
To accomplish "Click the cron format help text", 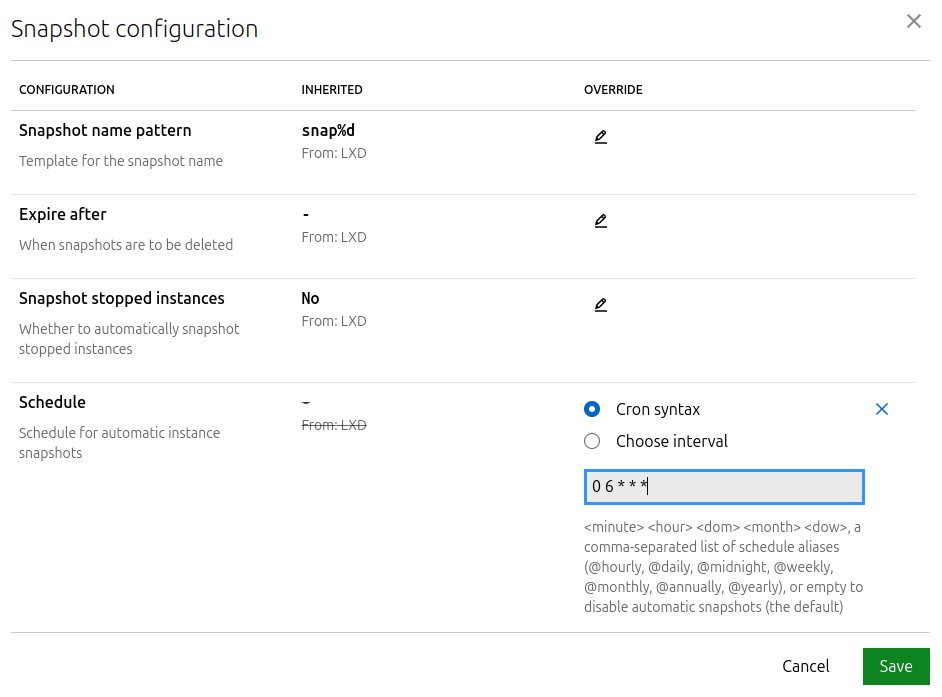I will click(723, 566).
